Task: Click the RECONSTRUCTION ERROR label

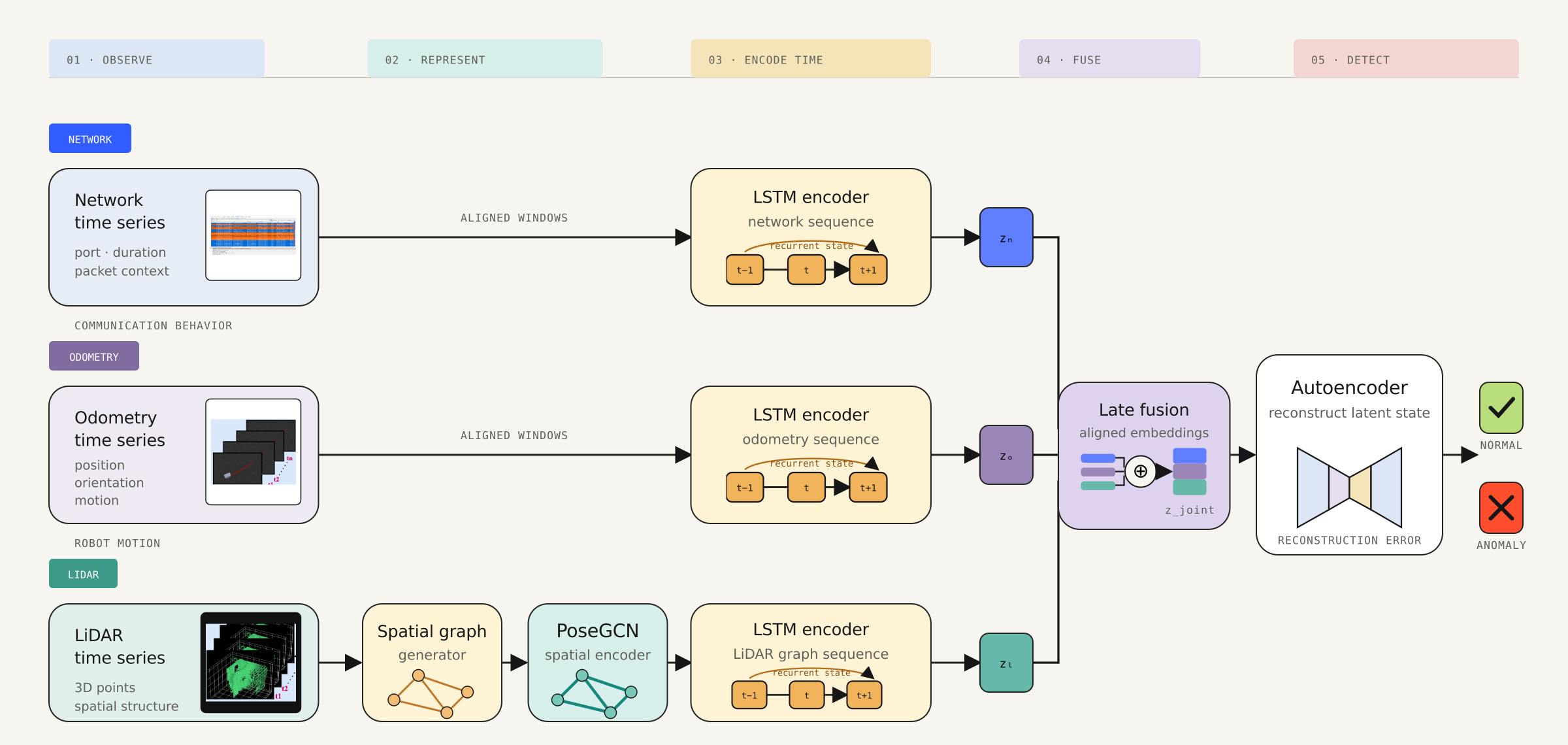Action: (1349, 540)
